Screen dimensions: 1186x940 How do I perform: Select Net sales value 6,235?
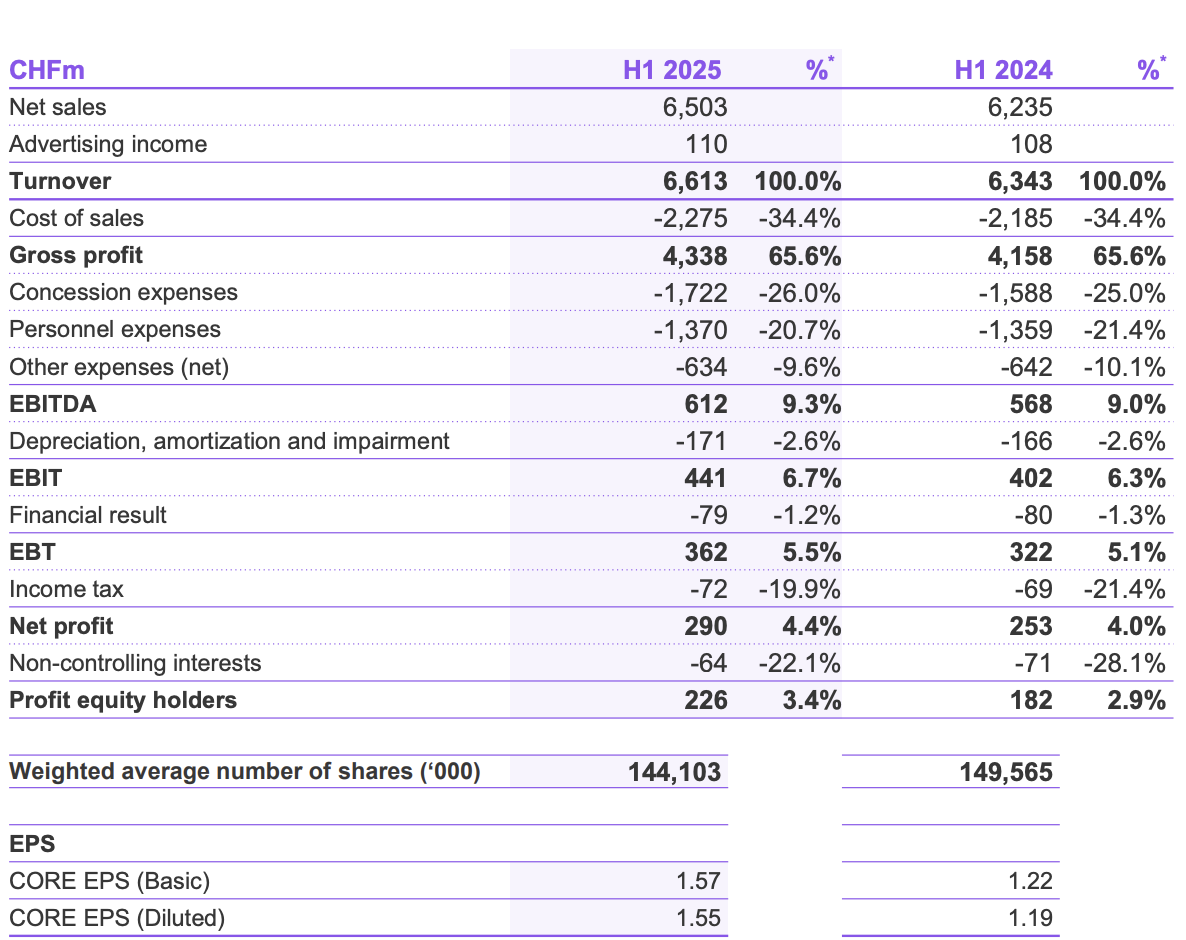coord(1020,107)
